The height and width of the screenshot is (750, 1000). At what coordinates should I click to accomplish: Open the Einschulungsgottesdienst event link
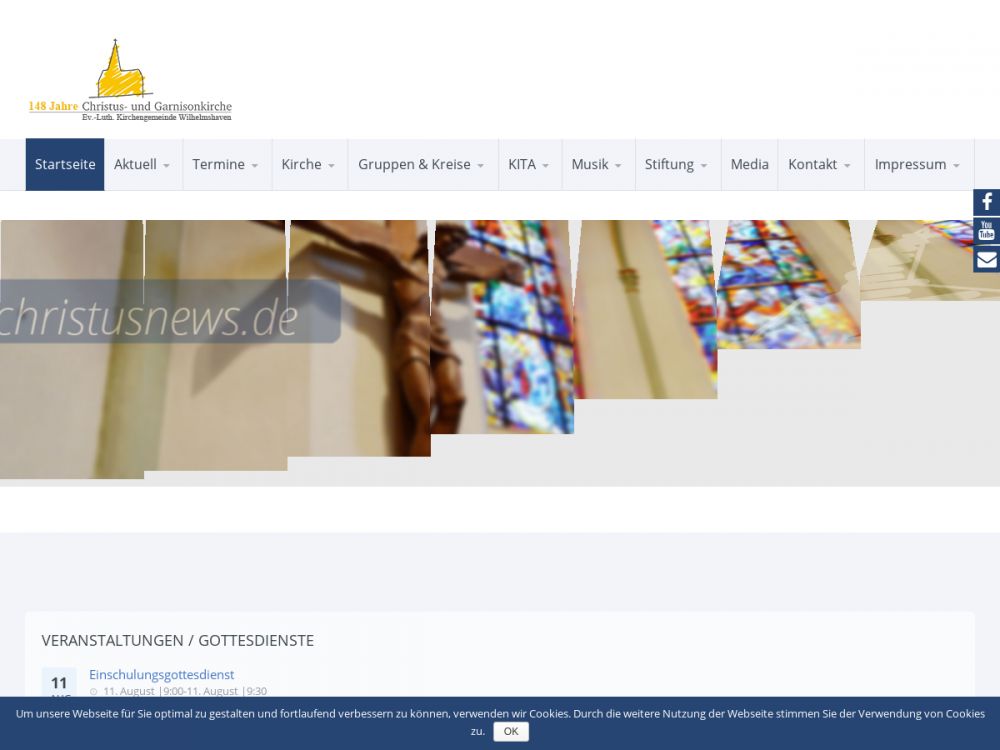[161, 674]
